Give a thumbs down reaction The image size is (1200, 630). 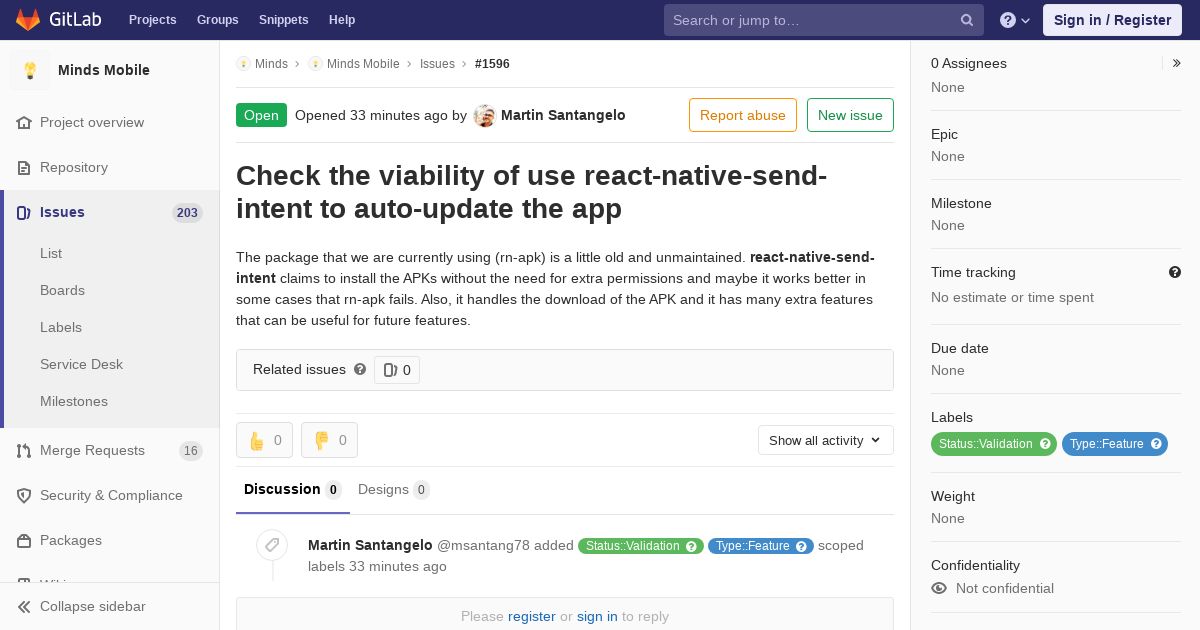point(329,440)
